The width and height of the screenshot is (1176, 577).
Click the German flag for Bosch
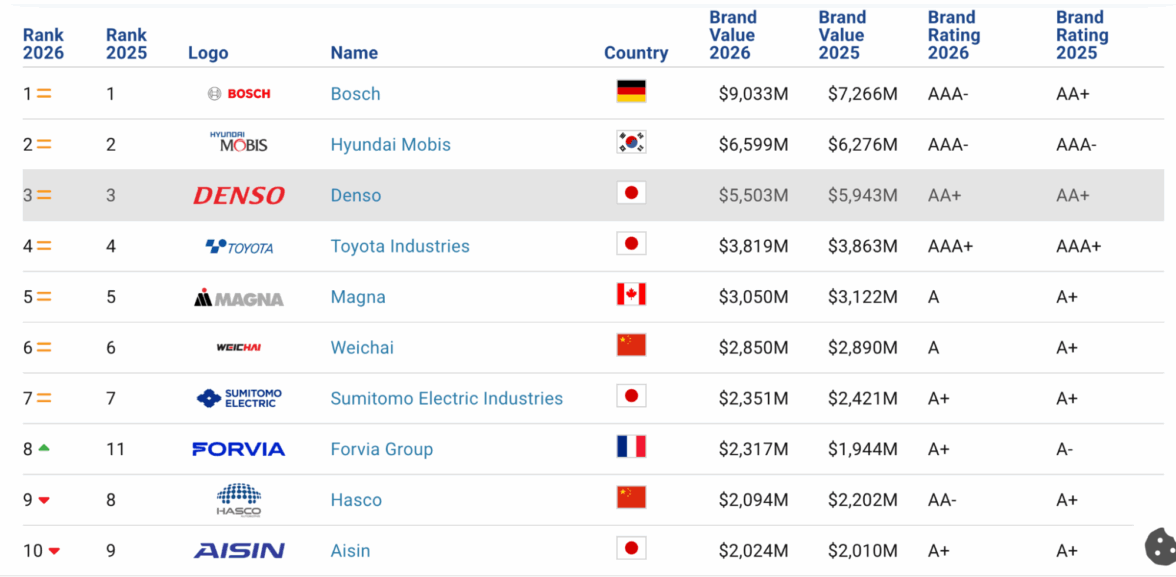coord(631,92)
